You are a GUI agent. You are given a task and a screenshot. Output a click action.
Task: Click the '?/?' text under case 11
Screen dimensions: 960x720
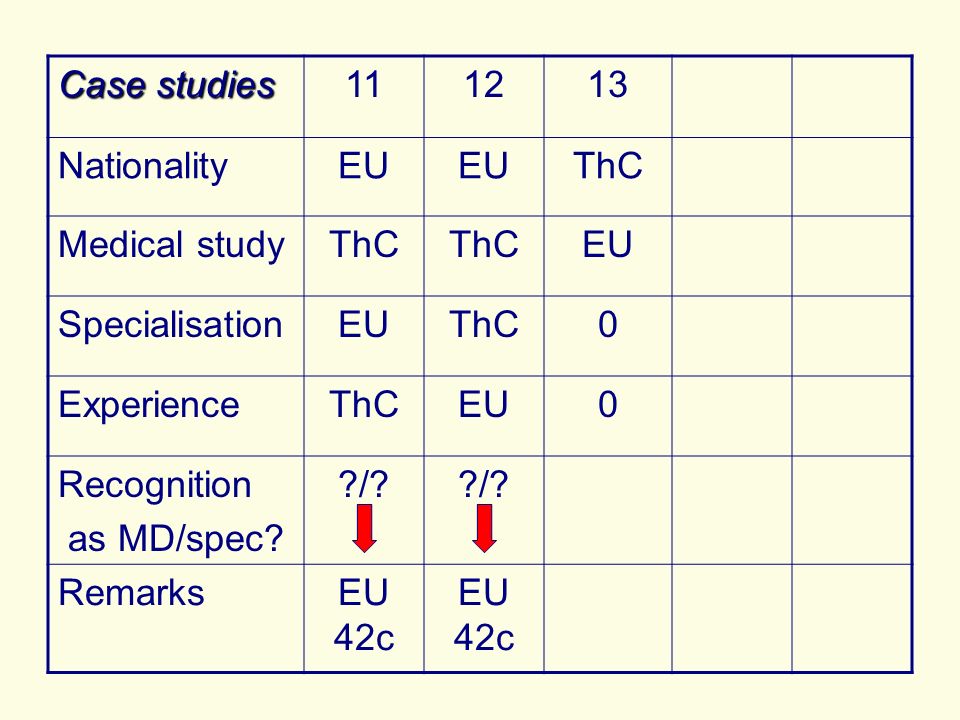point(364,484)
